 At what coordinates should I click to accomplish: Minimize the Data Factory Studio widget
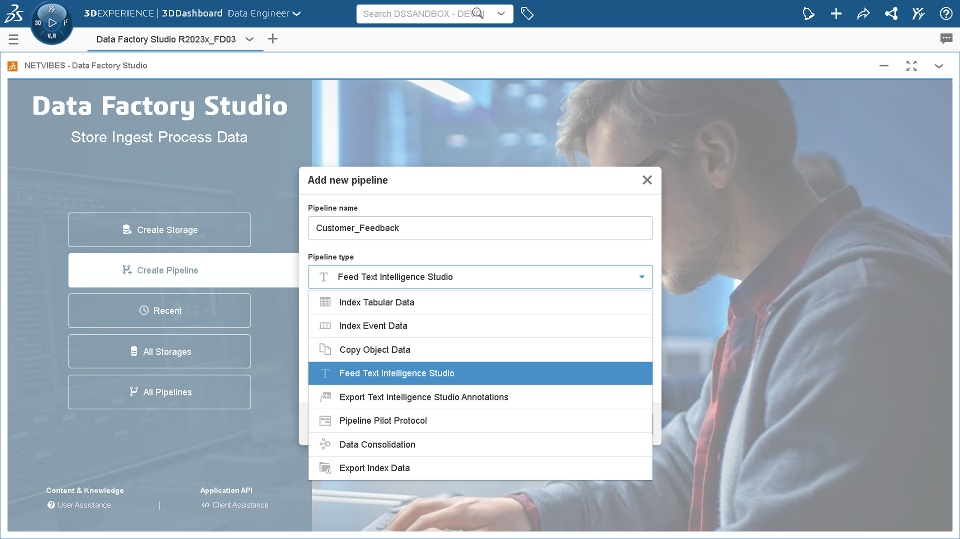883,66
